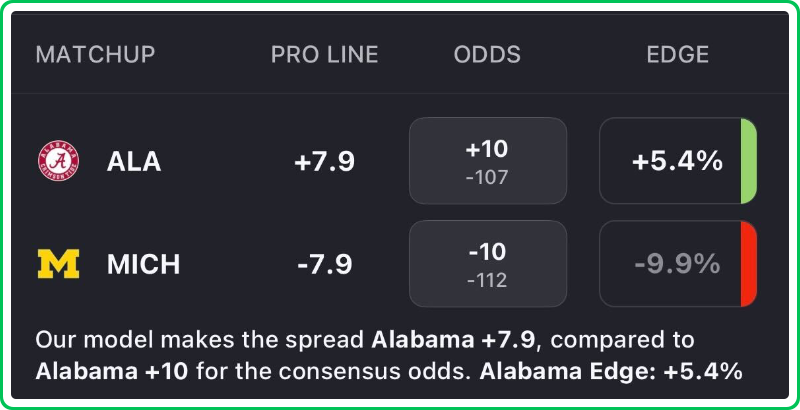This screenshot has height=410, width=800.
Task: Open the ALA +5.4% edge box
Action: click(x=670, y=161)
